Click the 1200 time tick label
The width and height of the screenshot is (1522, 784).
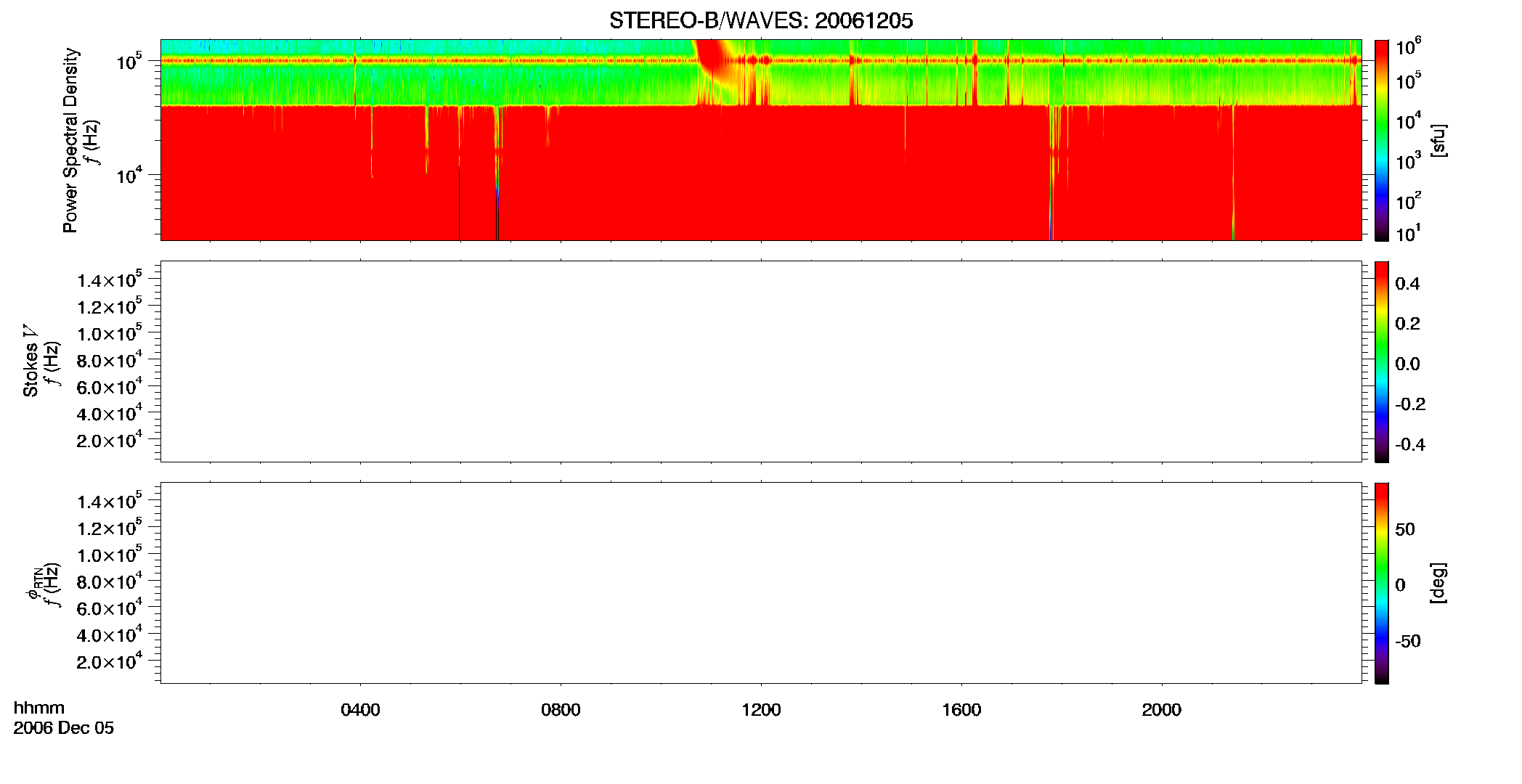tap(761, 710)
